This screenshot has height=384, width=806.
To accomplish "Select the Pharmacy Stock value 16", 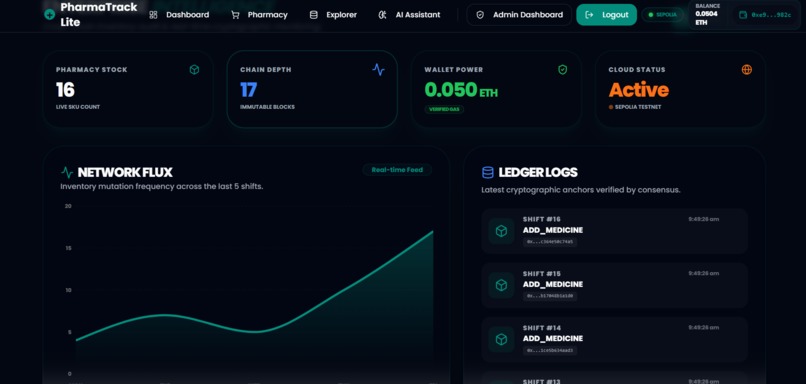I will 65,90.
